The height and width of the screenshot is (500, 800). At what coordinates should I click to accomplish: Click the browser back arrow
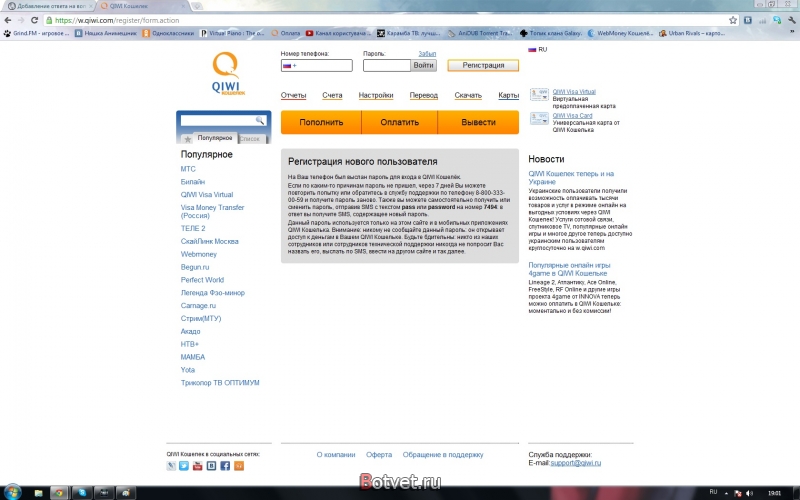coord(8,20)
